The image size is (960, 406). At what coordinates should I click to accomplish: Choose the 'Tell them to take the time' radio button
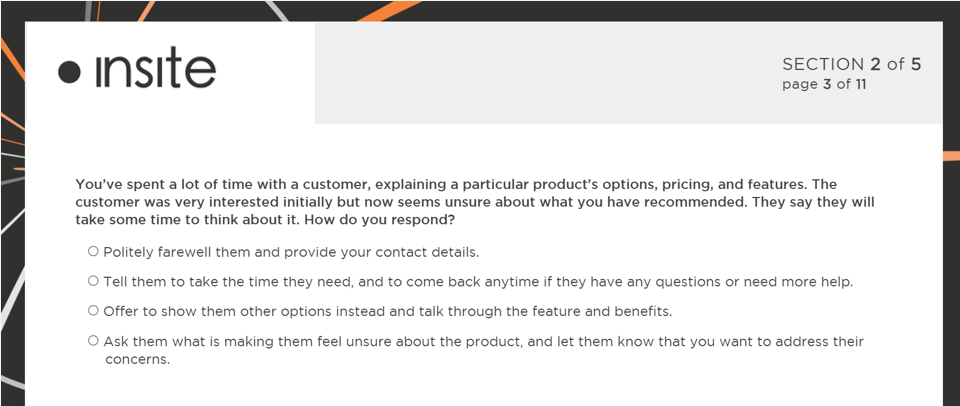pyautogui.click(x=93, y=281)
